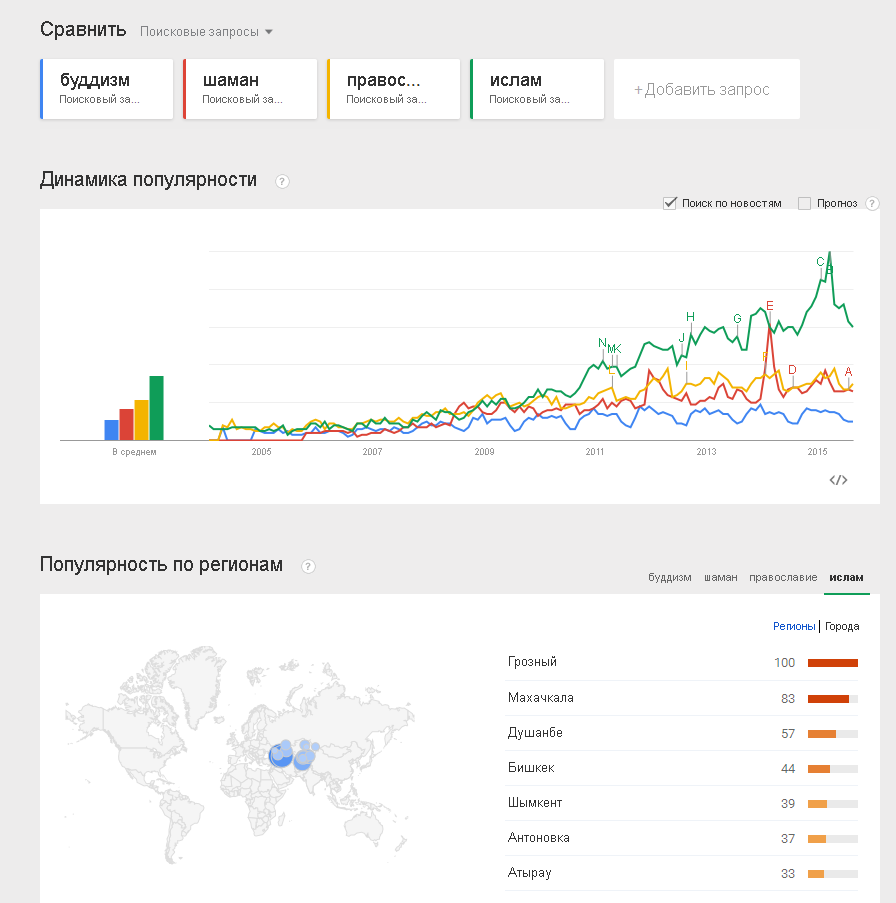Image resolution: width=896 pixels, height=903 pixels.
Task: Expand the Поисковые запросы dropdown
Action: coord(206,32)
